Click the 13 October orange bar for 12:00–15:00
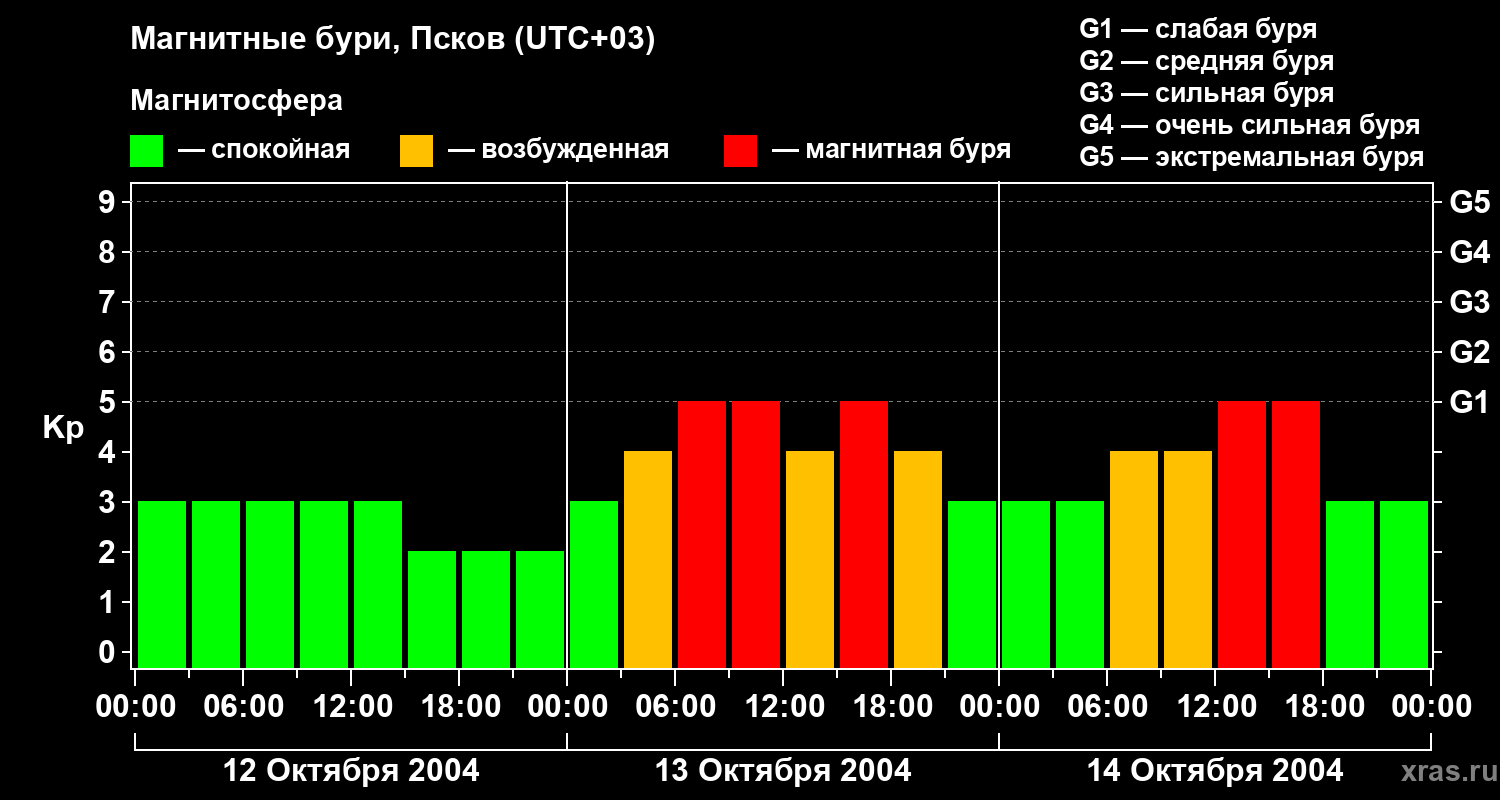This screenshot has width=1500, height=800. (810, 559)
